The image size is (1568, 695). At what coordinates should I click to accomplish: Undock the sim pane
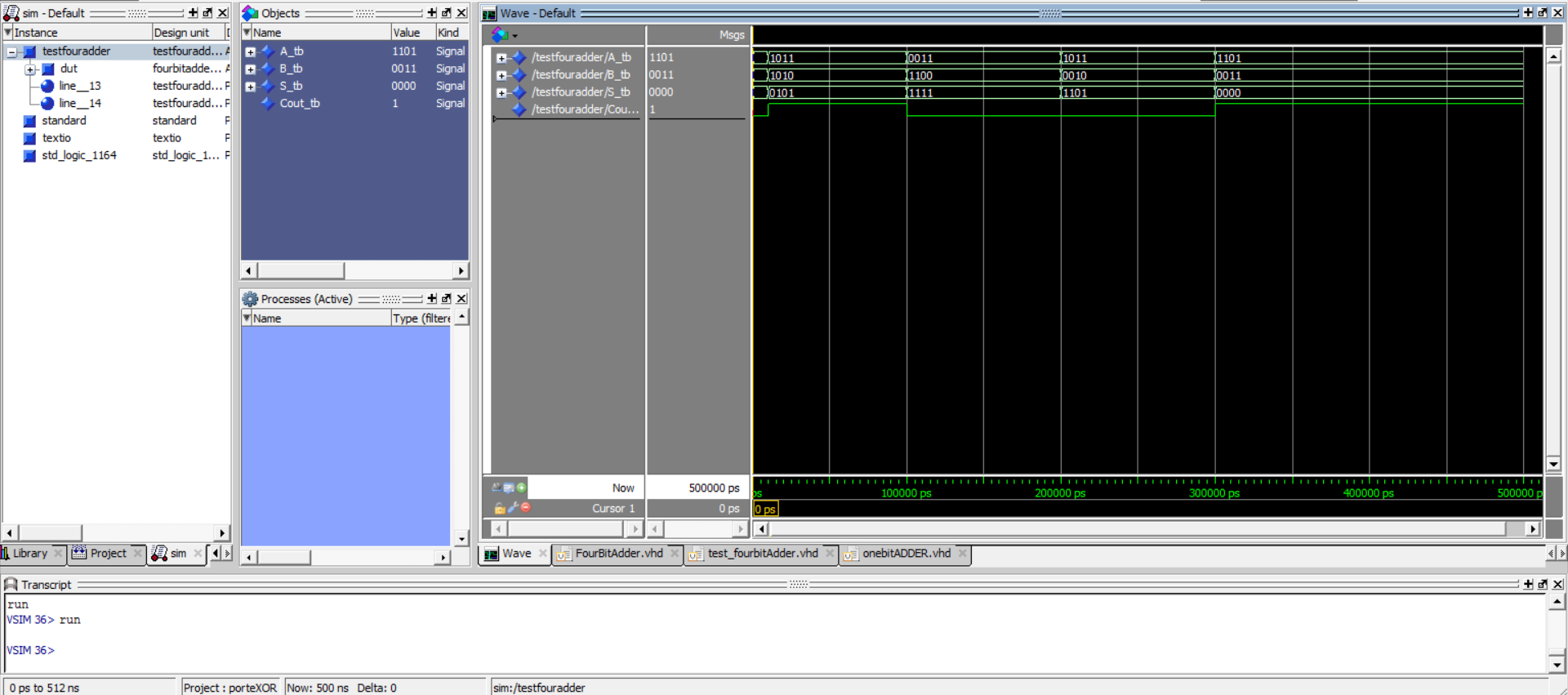[x=207, y=13]
